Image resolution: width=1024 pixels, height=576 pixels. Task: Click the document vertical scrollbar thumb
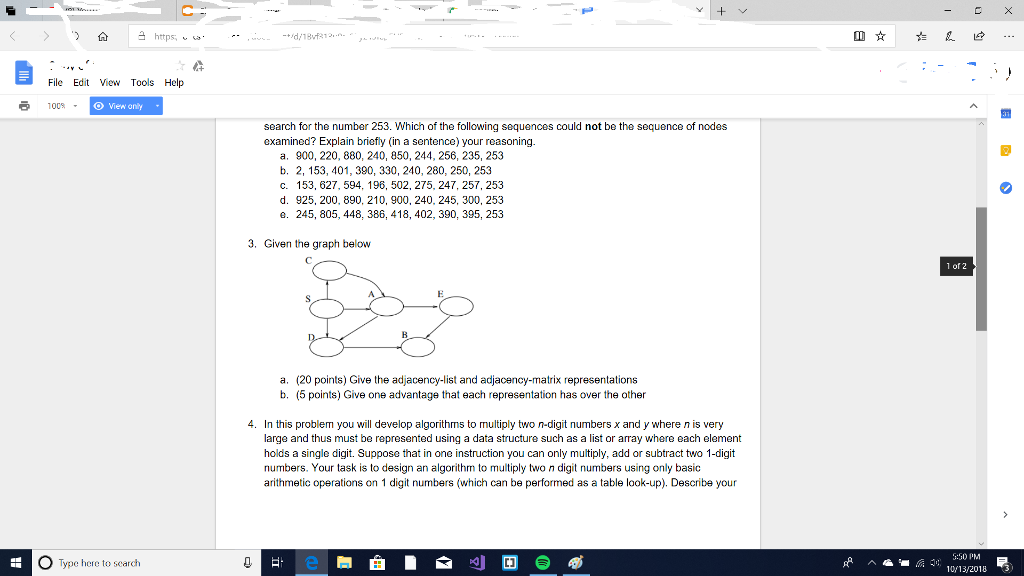981,269
